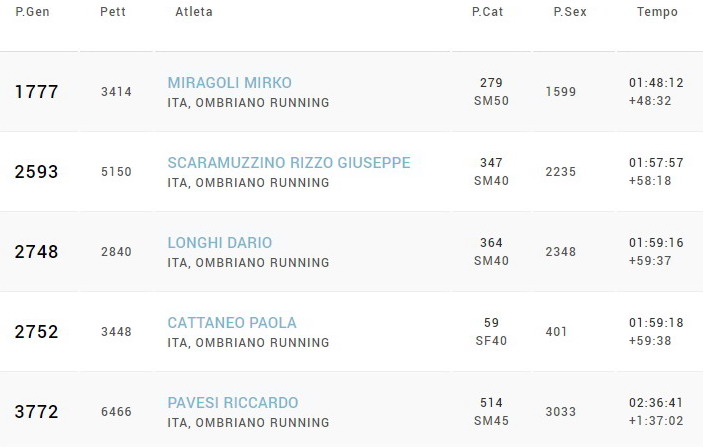Select general position 1777 cell
703x447 pixels.
(36, 91)
